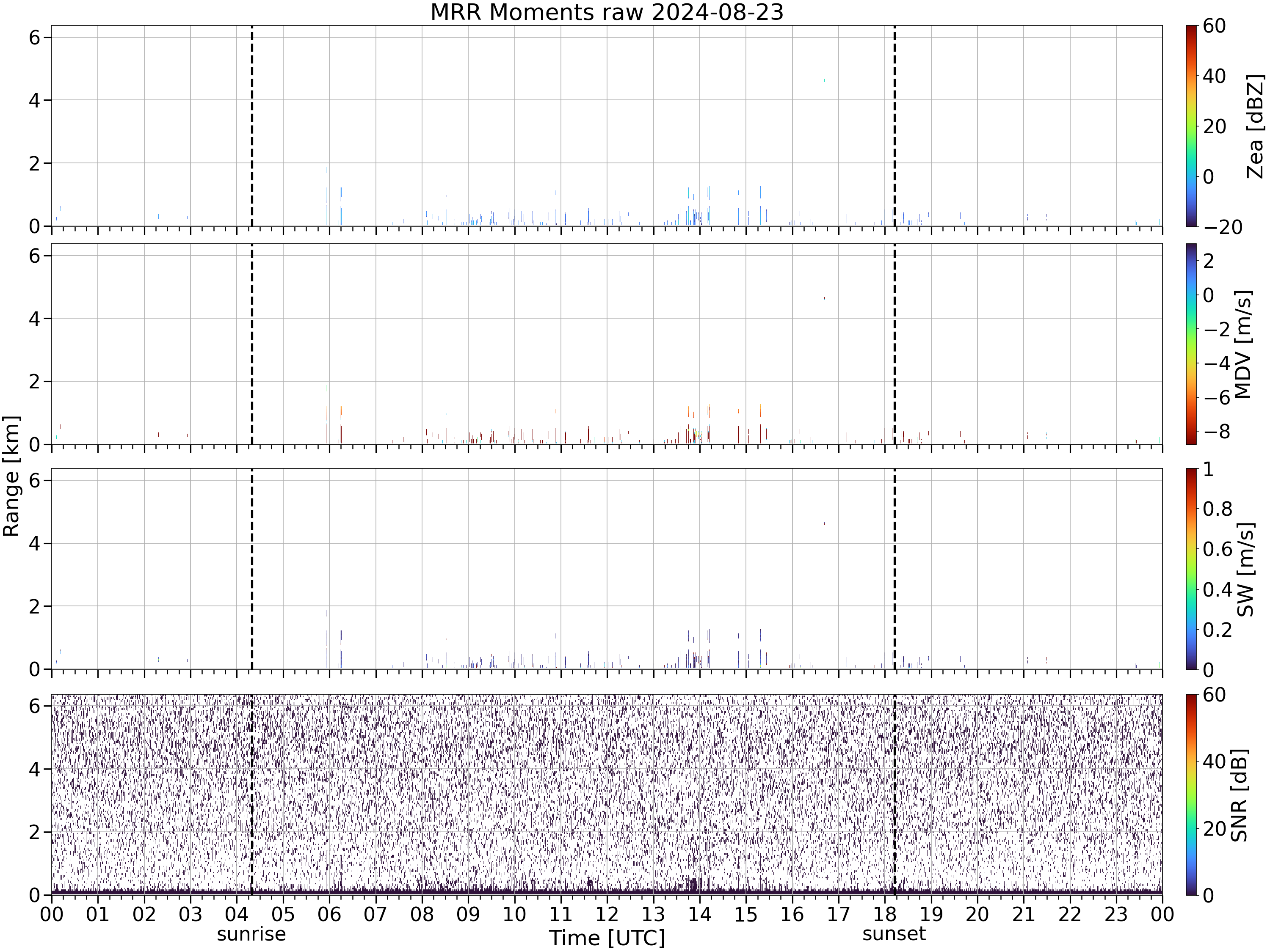Click the 40 tick on the SNR colorbar
This screenshot has height=952, width=1270.
(x=1214, y=762)
